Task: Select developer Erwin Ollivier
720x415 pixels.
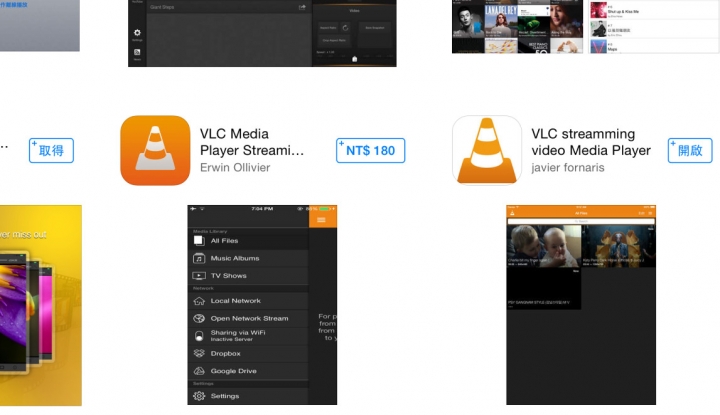Action: coord(235,168)
